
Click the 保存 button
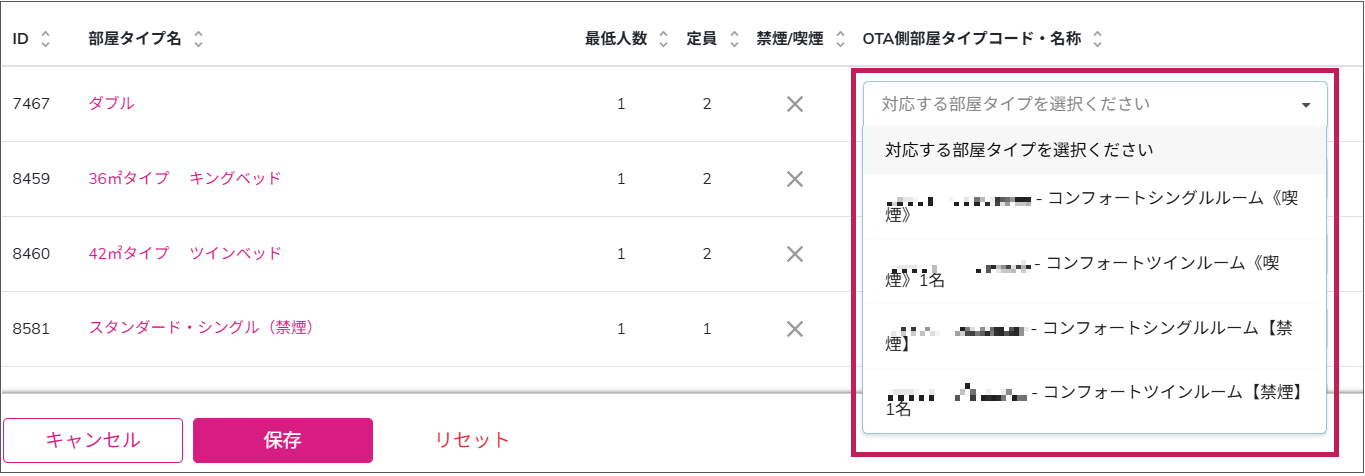click(x=283, y=440)
